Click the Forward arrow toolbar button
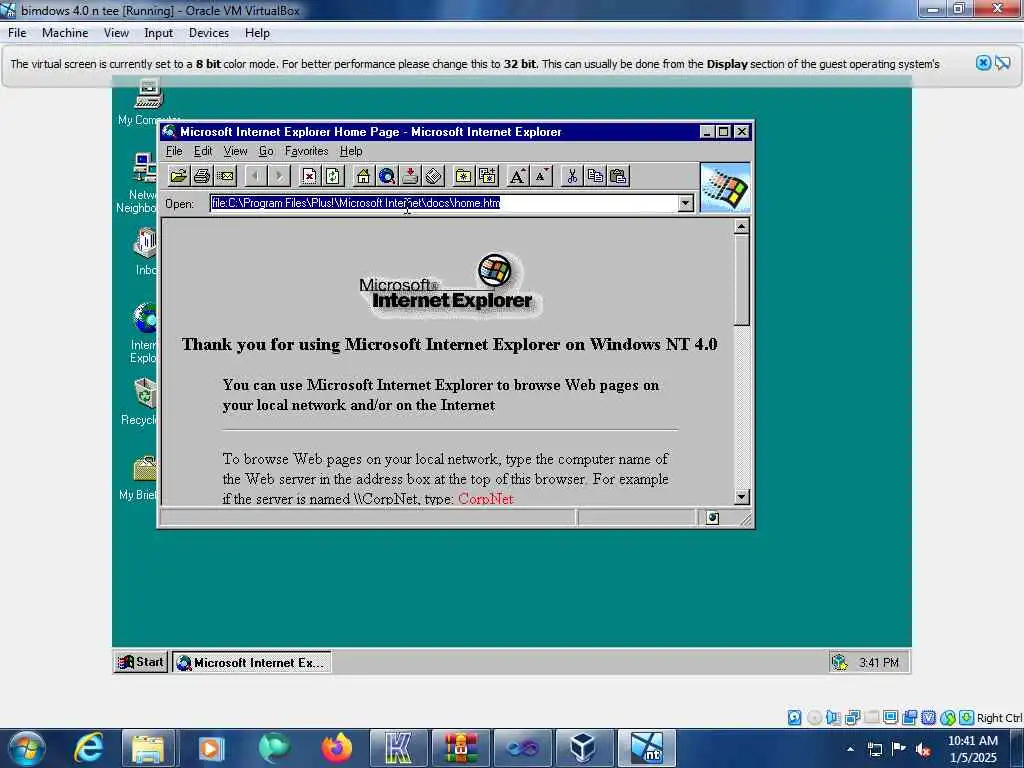1024x768 pixels. (x=280, y=176)
